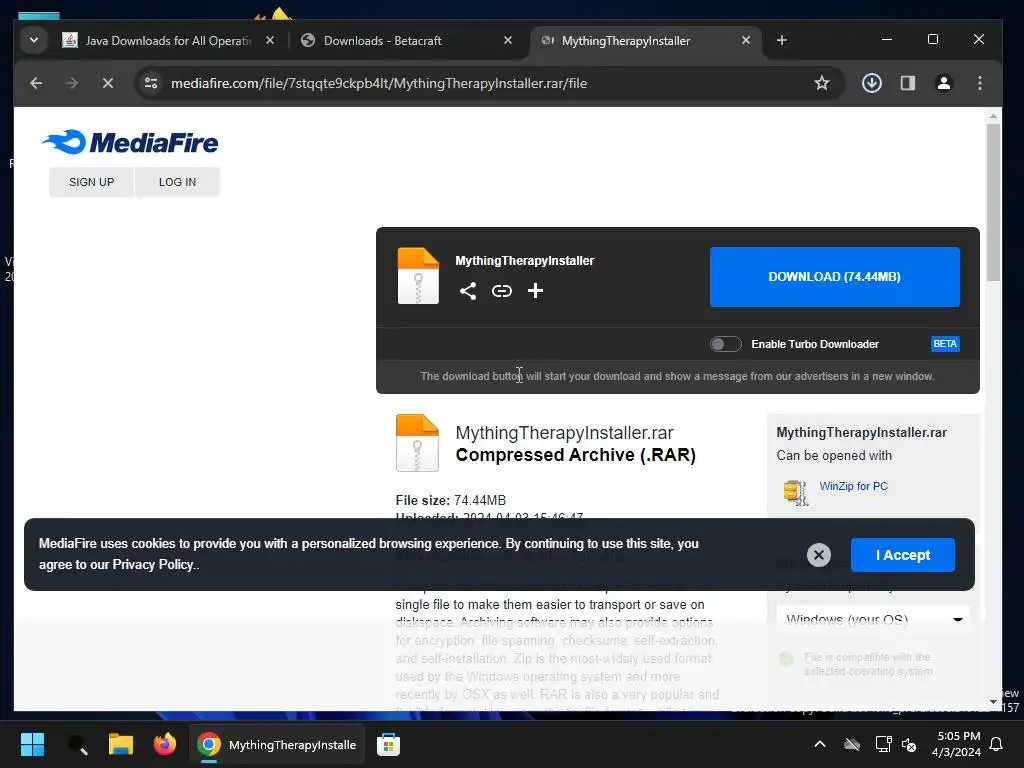
Task: Open Chrome downloads icon
Action: click(872, 83)
